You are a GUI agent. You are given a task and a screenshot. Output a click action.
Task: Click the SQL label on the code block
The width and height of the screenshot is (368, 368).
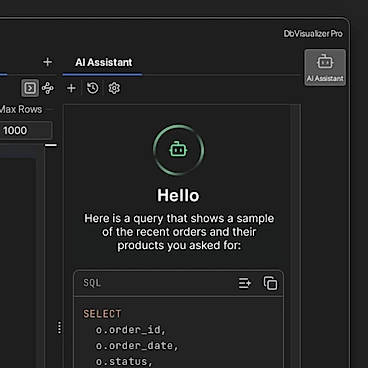(92, 283)
